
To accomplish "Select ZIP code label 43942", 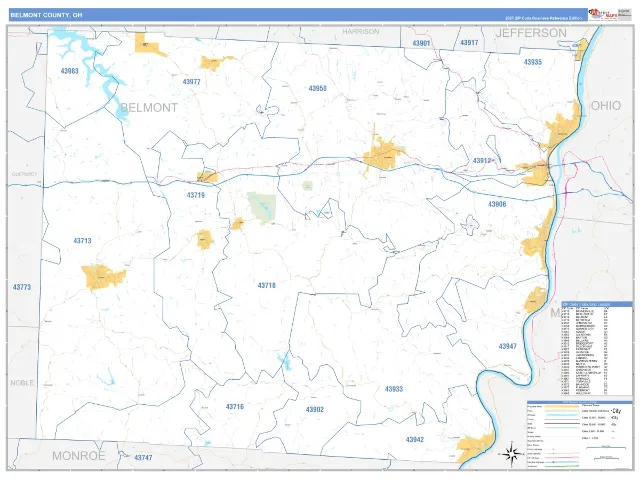I will click(x=415, y=440).
